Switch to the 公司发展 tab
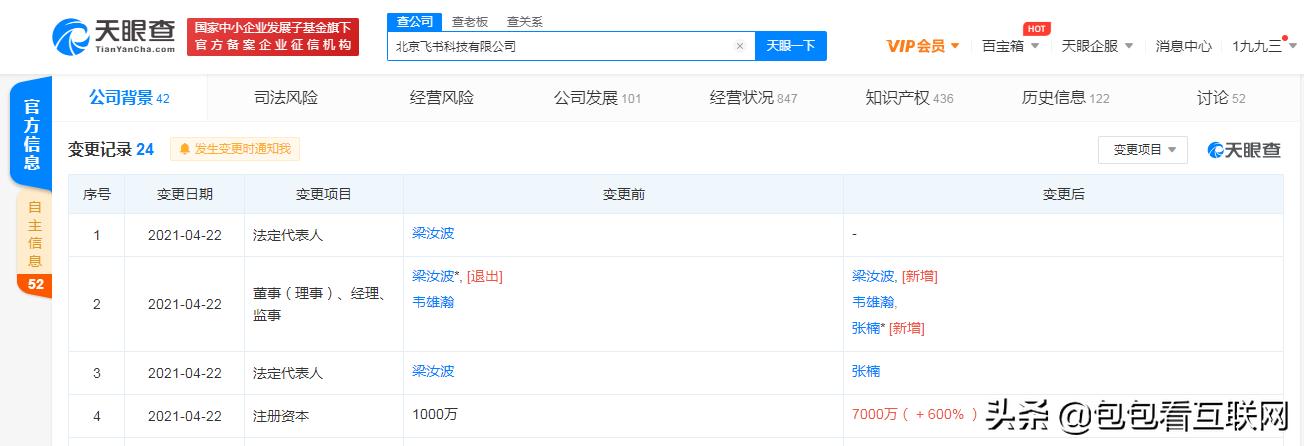Viewport: 1304px width, 446px height. tap(597, 98)
